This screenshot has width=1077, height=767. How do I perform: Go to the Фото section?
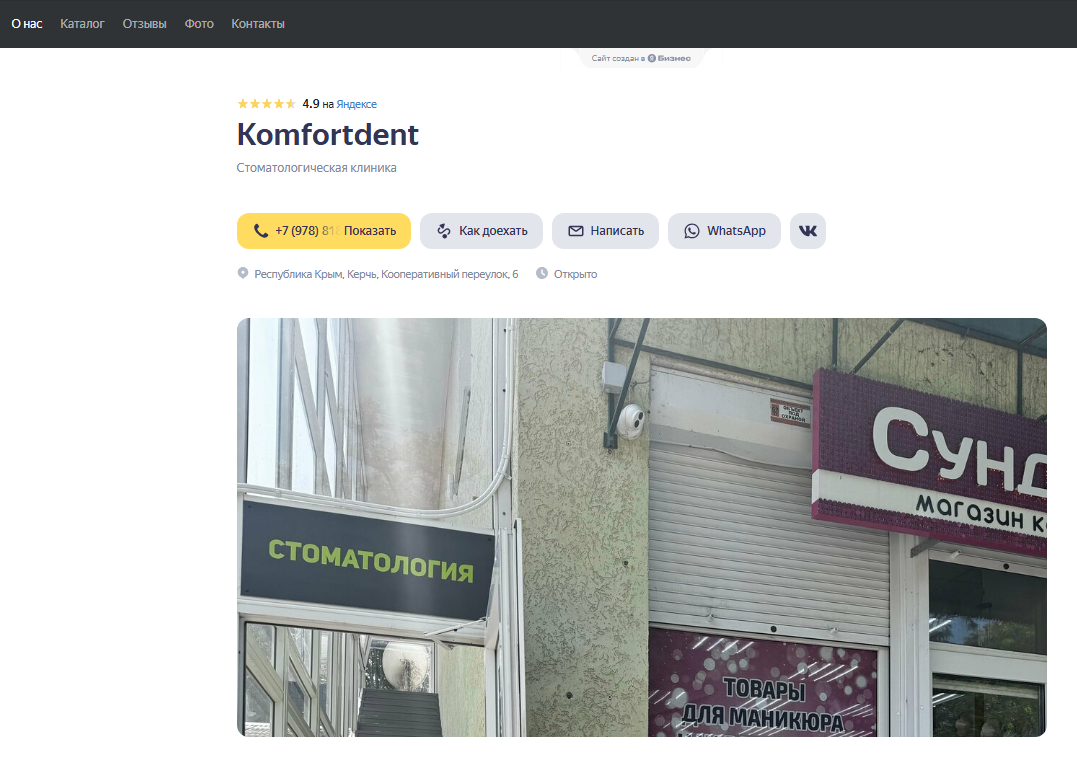[199, 23]
